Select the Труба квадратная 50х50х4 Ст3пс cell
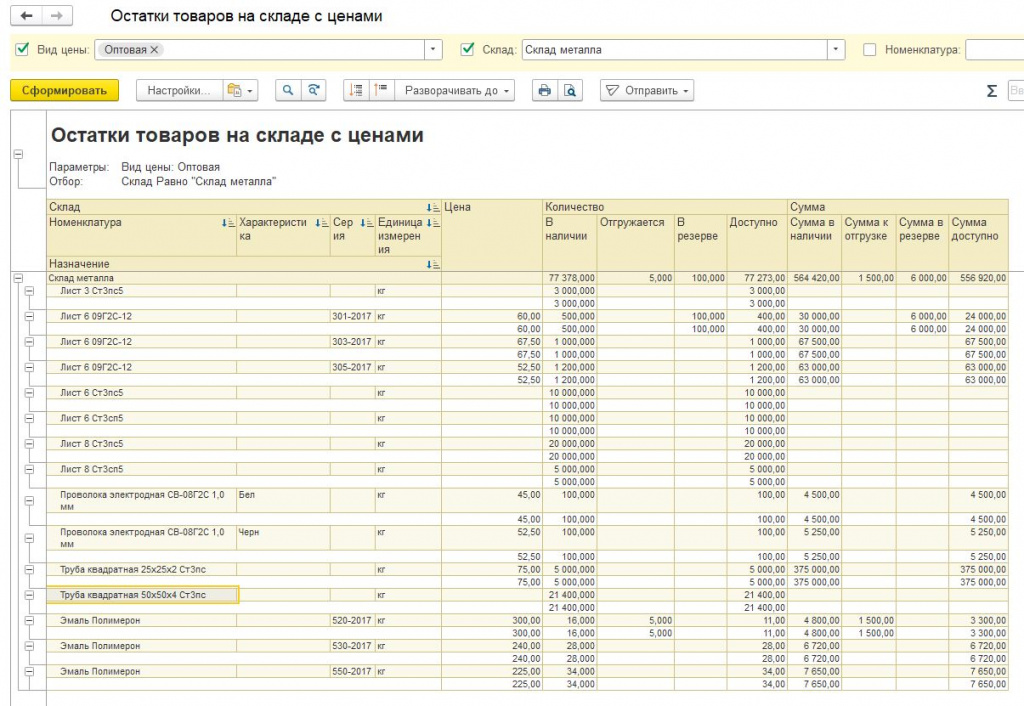The height and width of the screenshot is (706, 1024). 142,595
